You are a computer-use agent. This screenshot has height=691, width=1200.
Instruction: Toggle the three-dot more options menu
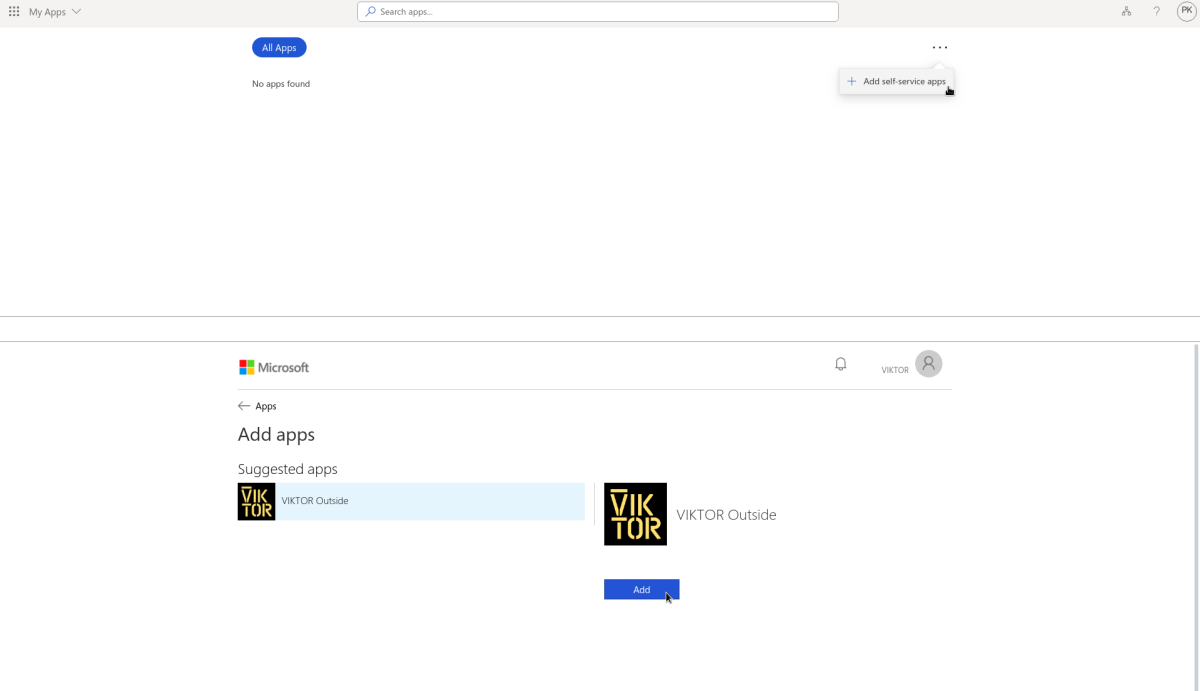pyautogui.click(x=939, y=47)
